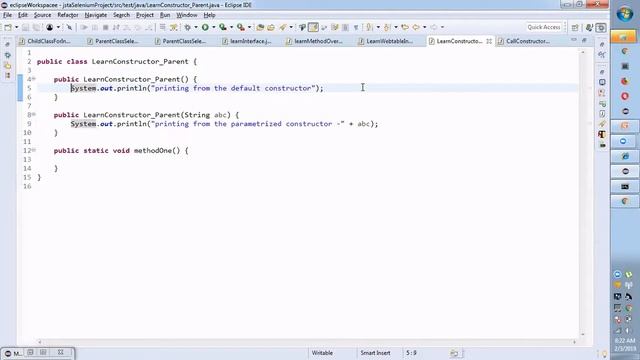Click the Resume debug toolbar icon
640x360 pixels.
pos(84,27)
